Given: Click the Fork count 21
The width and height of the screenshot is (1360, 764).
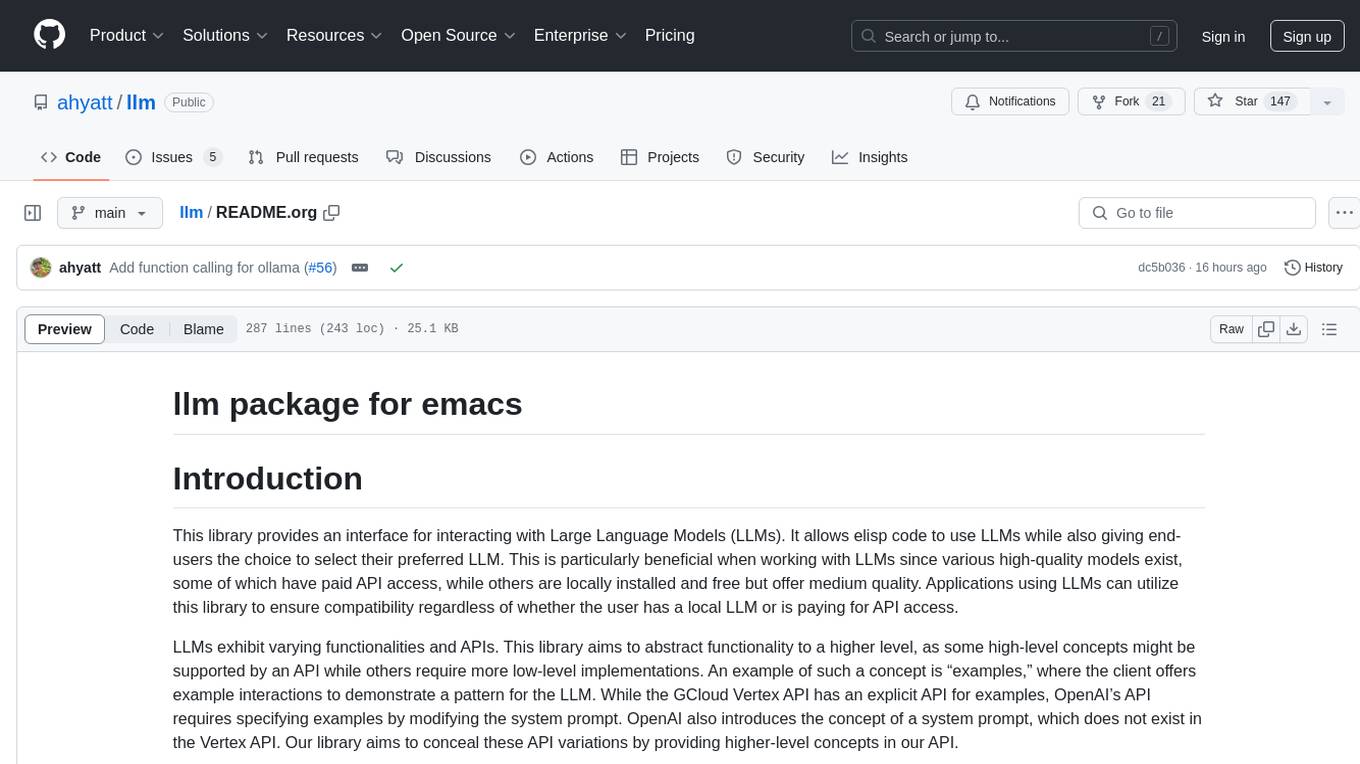Looking at the screenshot, I should [x=1159, y=102].
